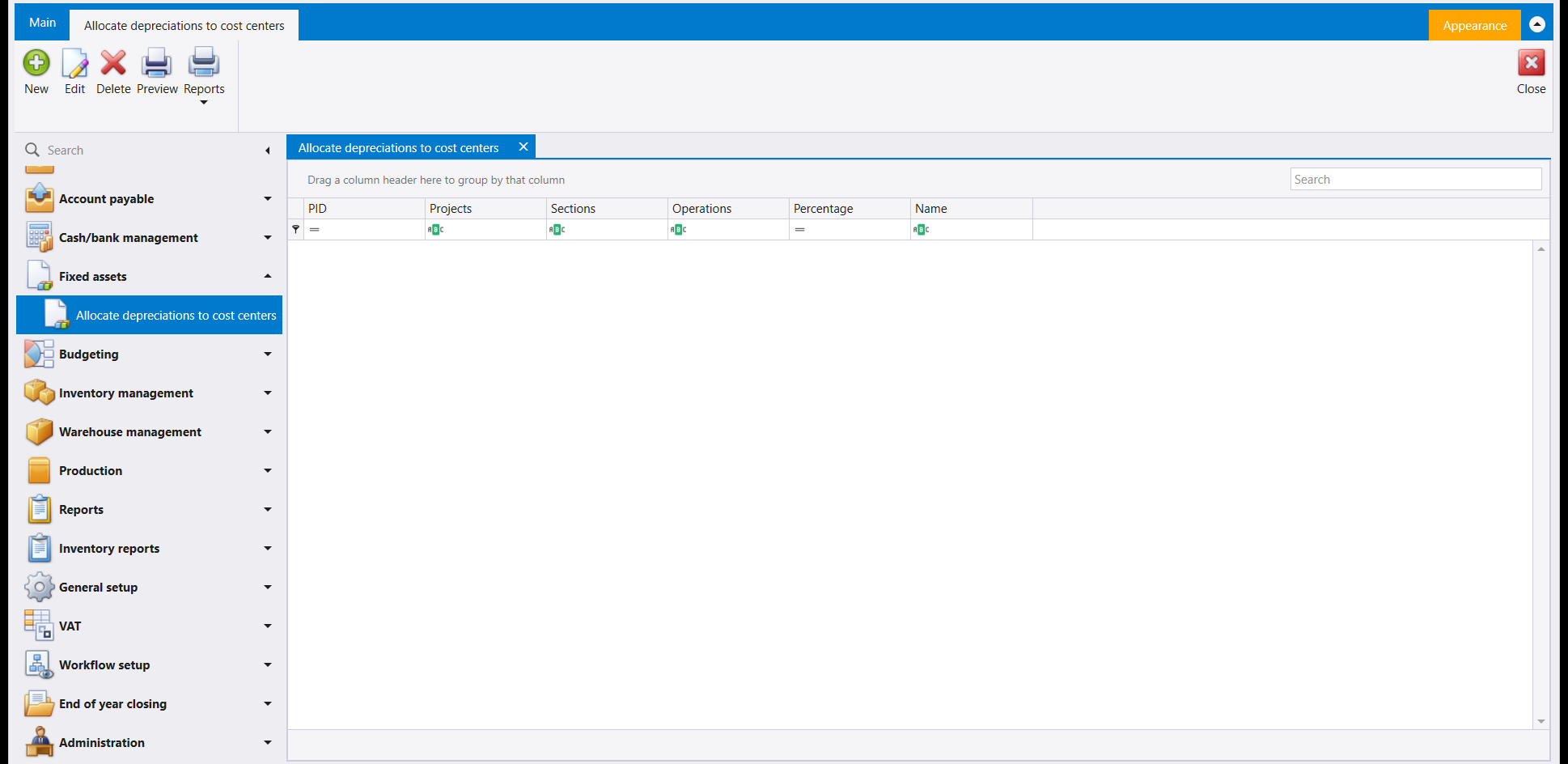Sort by the Projects column header
This screenshot has height=764, width=1568.
click(485, 208)
